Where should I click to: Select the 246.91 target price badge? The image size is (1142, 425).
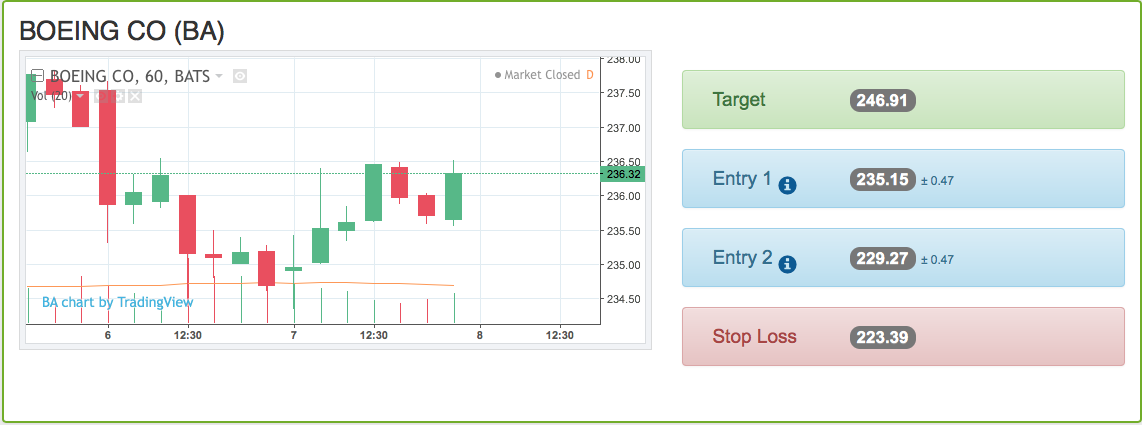[x=882, y=100]
